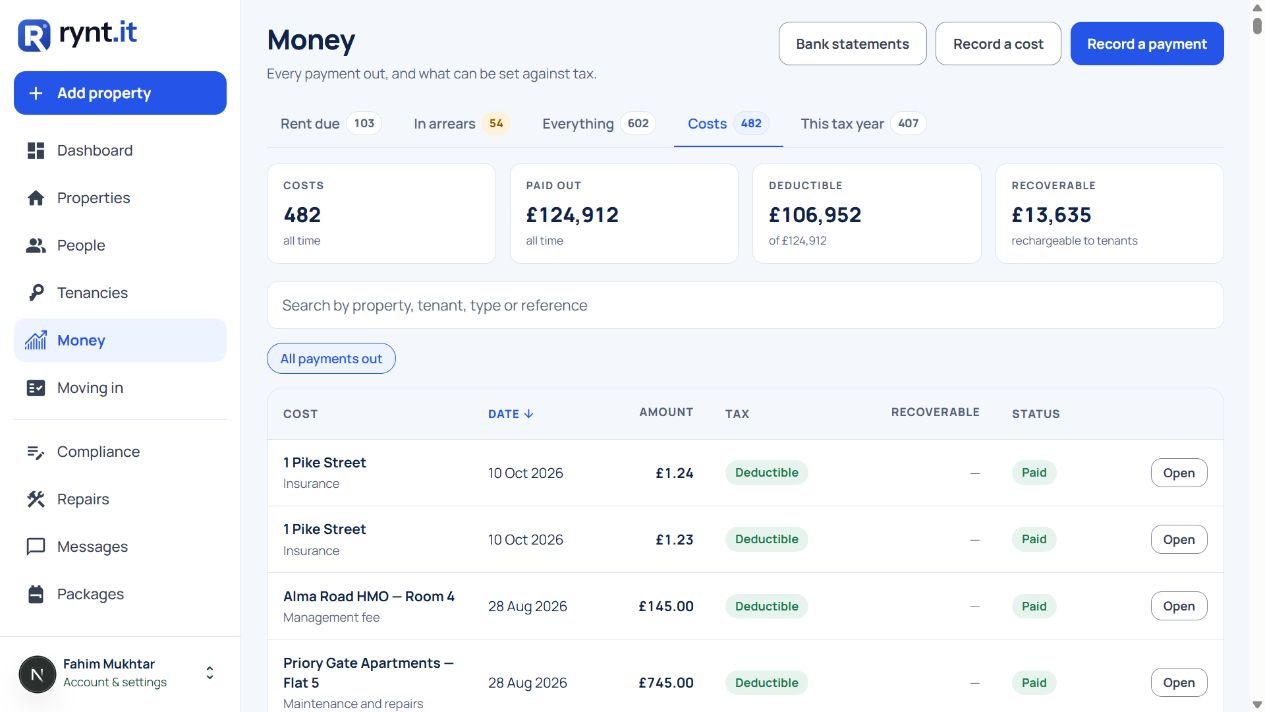Open the All payments out filter

pos(331,359)
